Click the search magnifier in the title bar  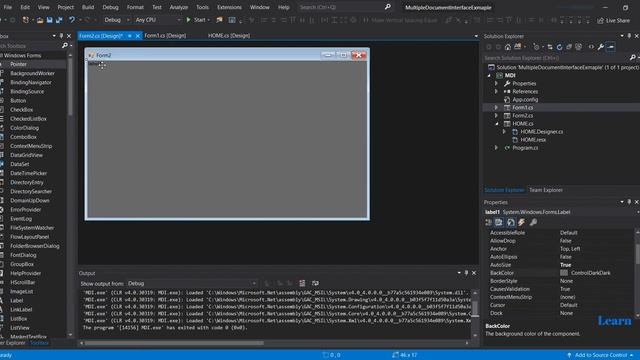click(387, 7)
